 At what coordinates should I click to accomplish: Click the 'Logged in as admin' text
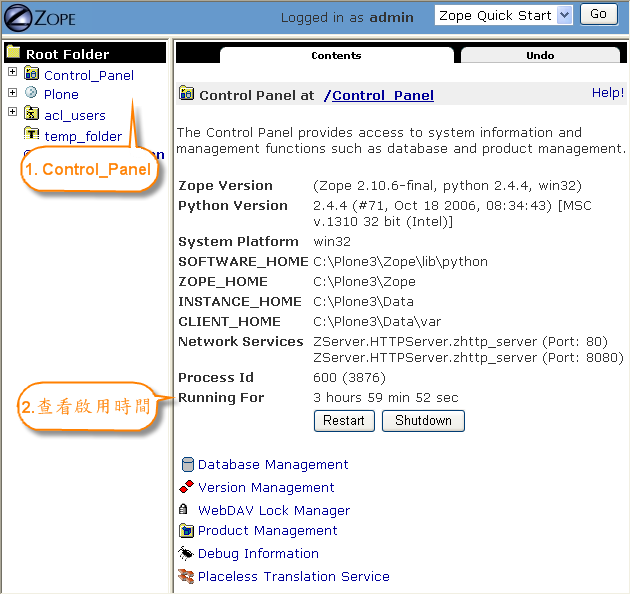(x=347, y=17)
